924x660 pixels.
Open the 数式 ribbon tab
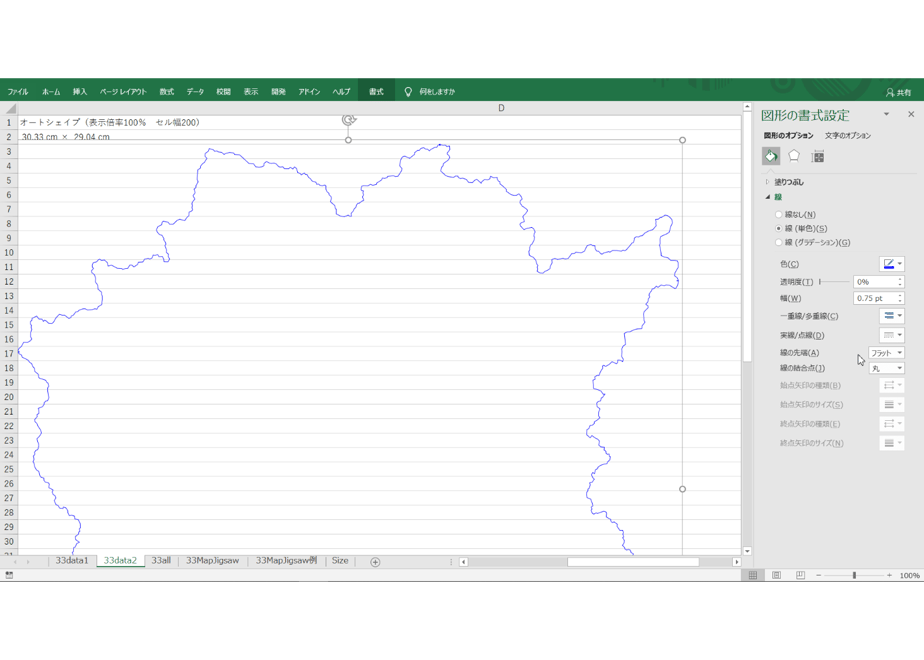[167, 92]
